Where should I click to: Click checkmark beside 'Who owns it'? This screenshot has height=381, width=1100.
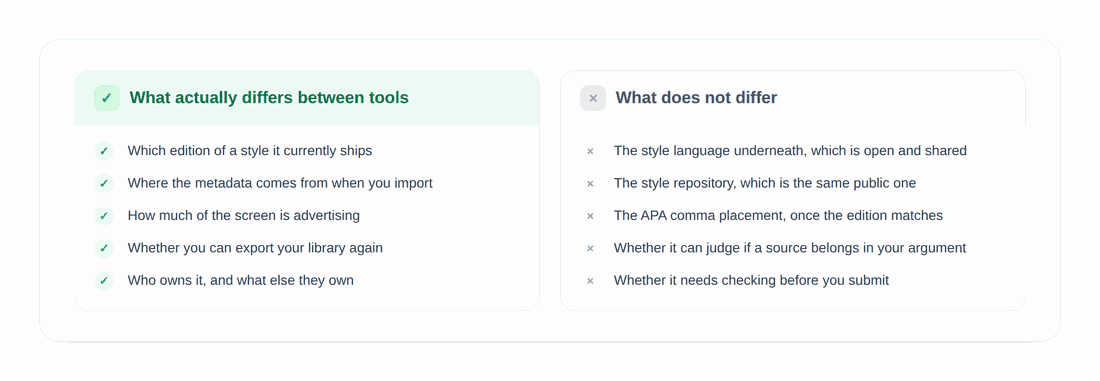tap(104, 281)
